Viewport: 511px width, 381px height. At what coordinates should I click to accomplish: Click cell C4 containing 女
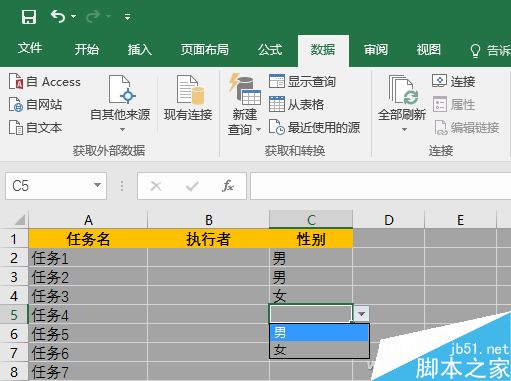[x=311, y=296]
